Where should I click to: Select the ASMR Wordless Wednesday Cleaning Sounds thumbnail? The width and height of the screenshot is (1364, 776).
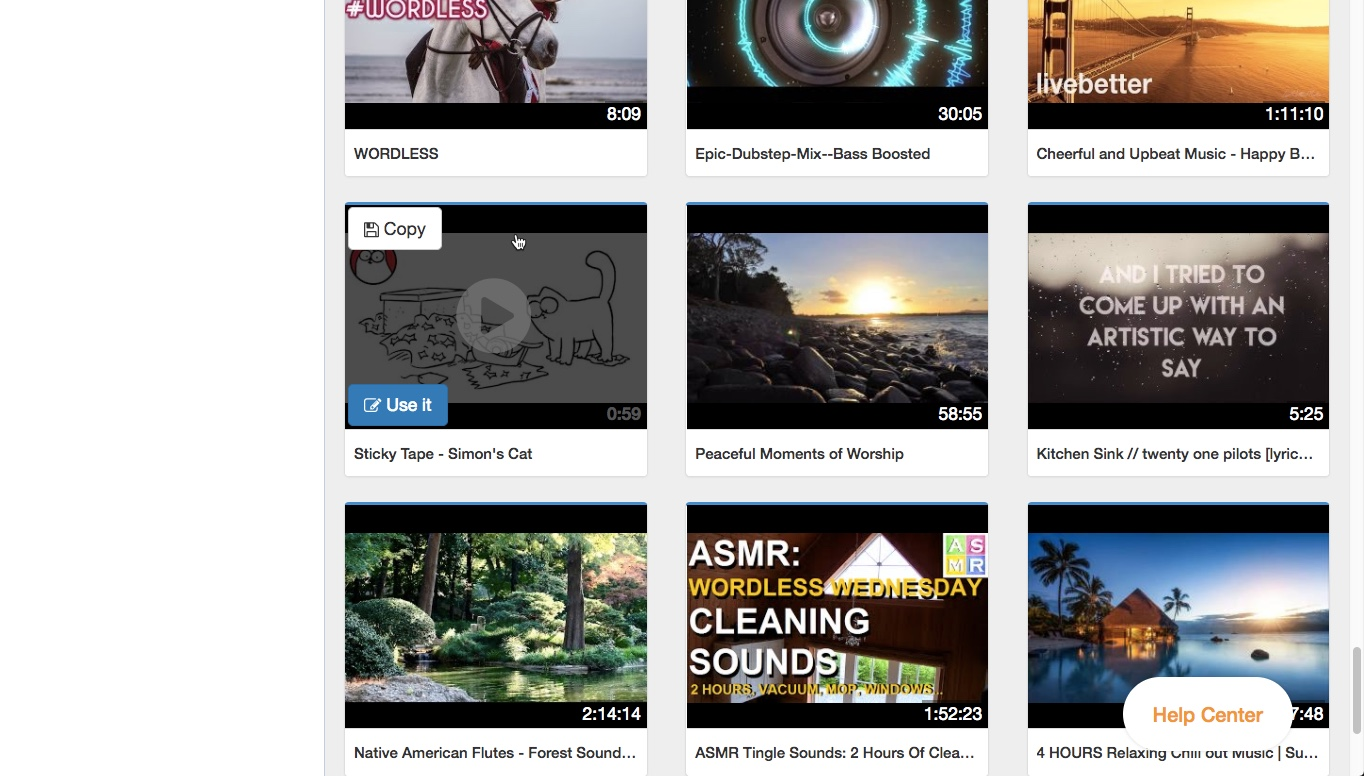(x=837, y=615)
